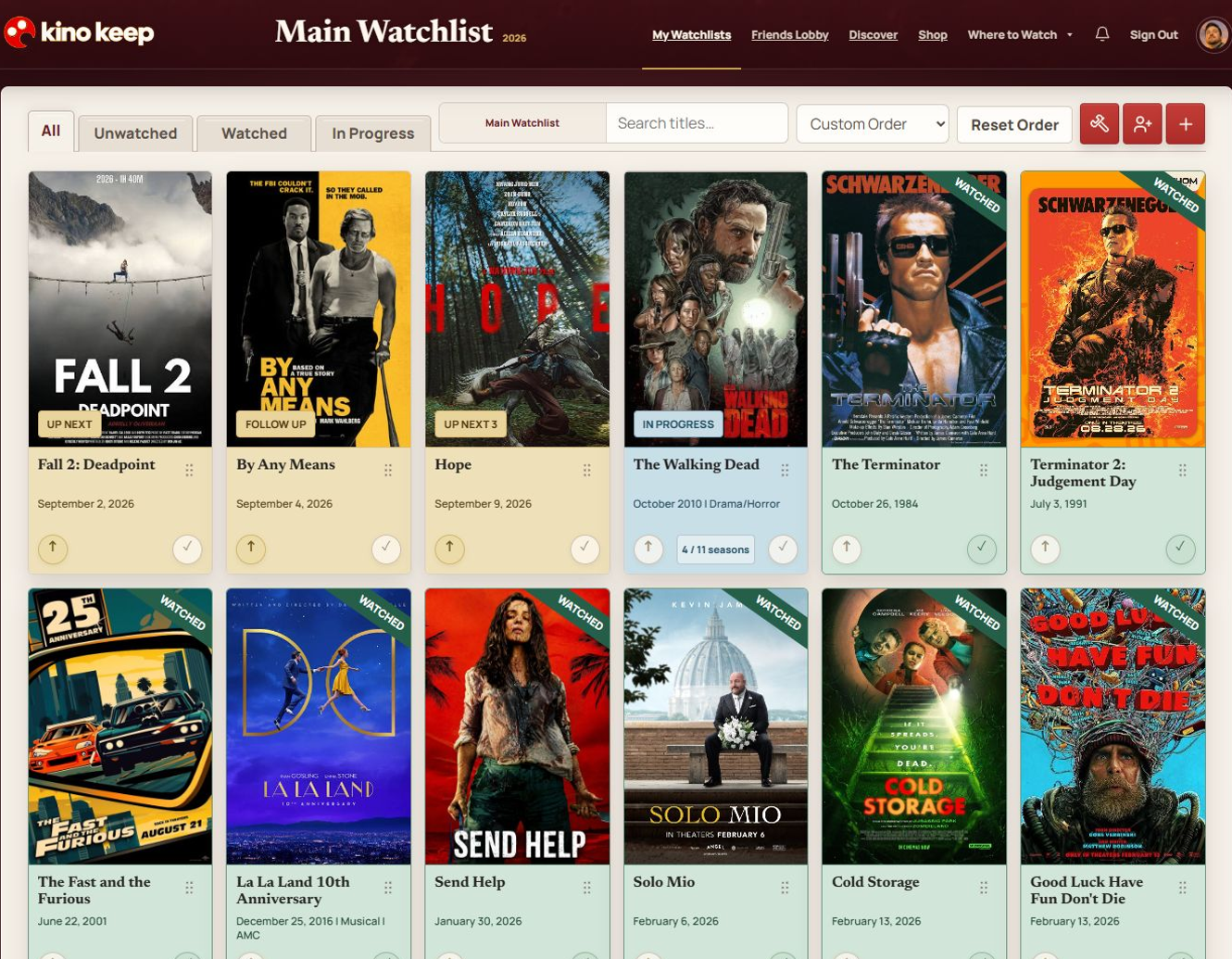1232x959 pixels.
Task: Switch to the Watched tab
Action: click(254, 133)
